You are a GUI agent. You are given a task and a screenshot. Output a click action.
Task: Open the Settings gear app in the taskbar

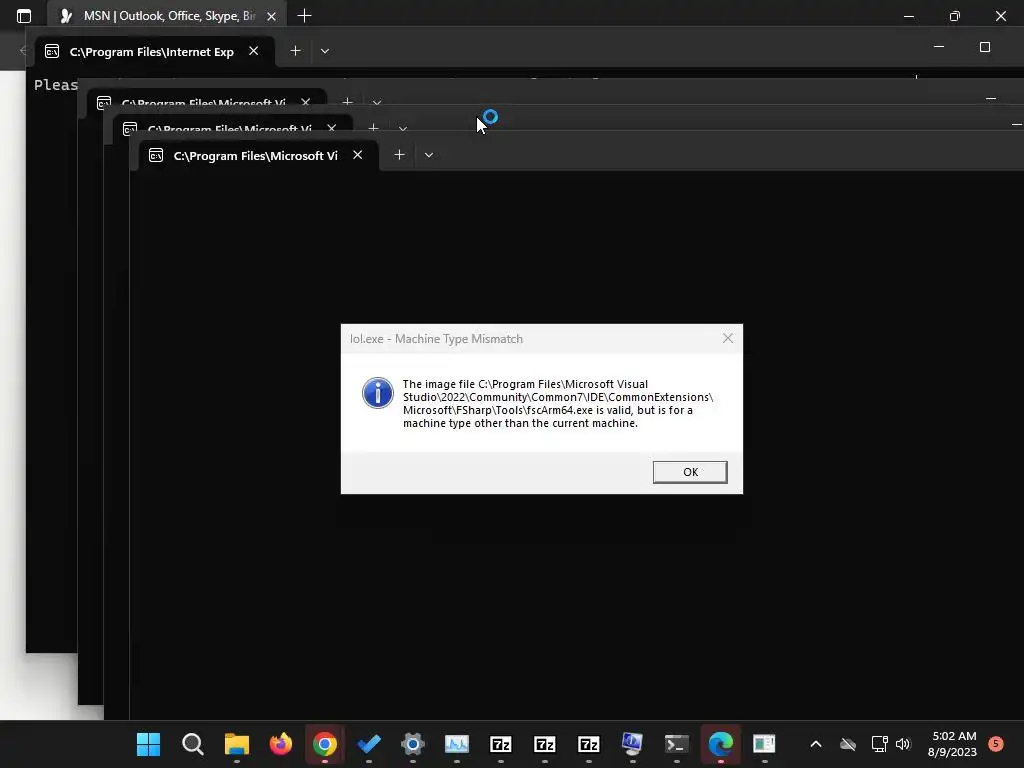click(413, 744)
